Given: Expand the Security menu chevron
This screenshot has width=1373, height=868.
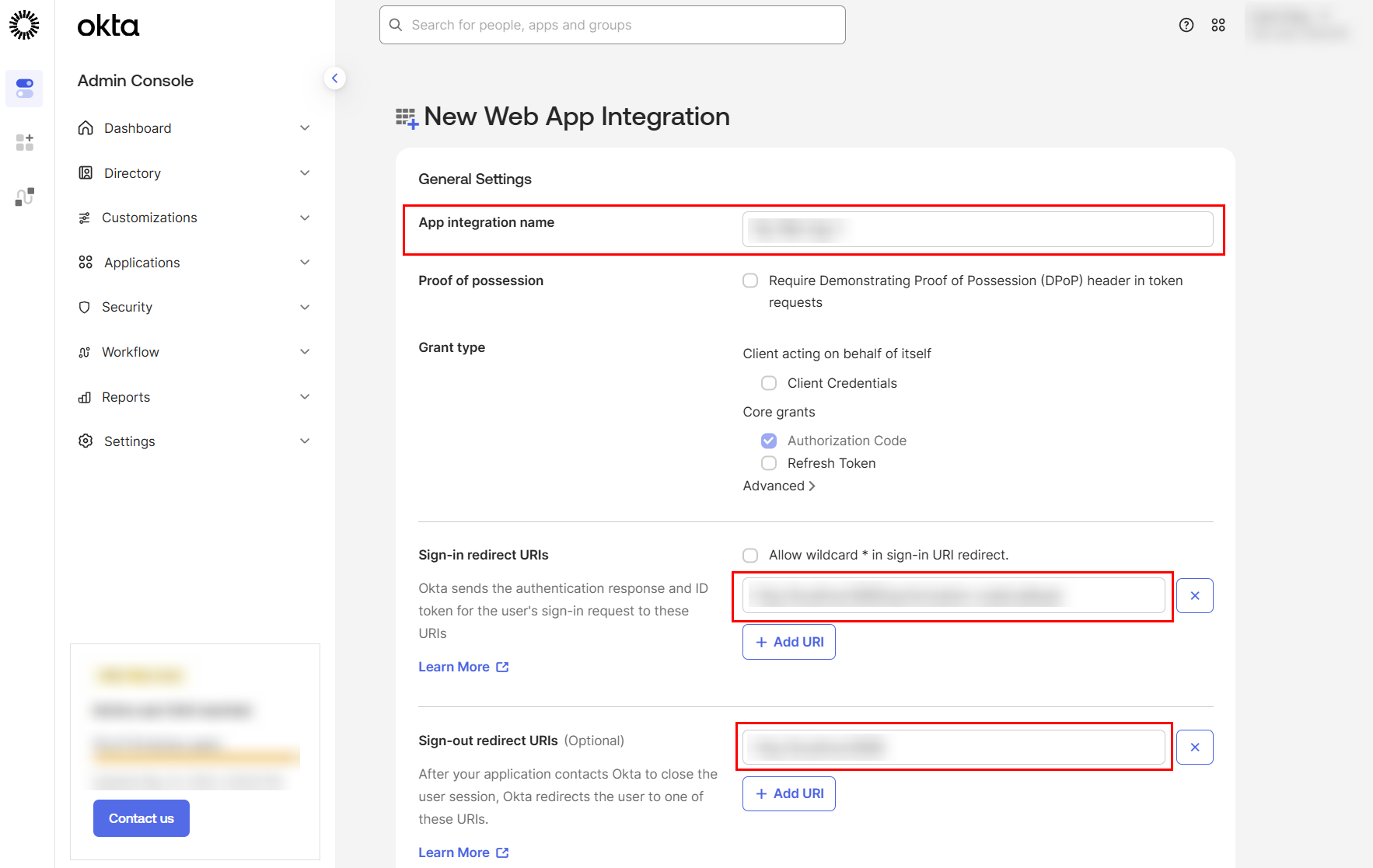Looking at the screenshot, I should click(305, 307).
